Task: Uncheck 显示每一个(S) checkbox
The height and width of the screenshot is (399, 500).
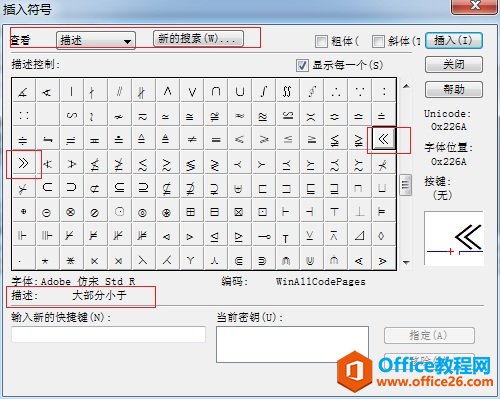Action: coord(302,65)
